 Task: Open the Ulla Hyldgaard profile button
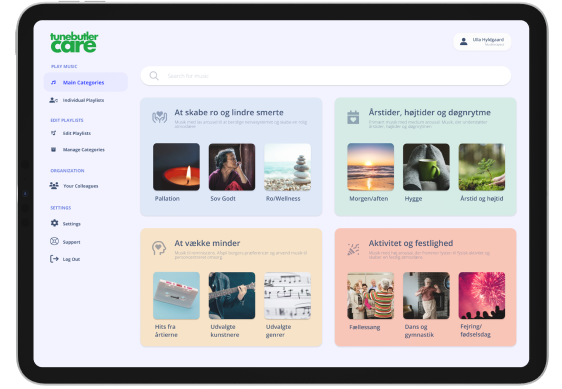[x=482, y=42]
